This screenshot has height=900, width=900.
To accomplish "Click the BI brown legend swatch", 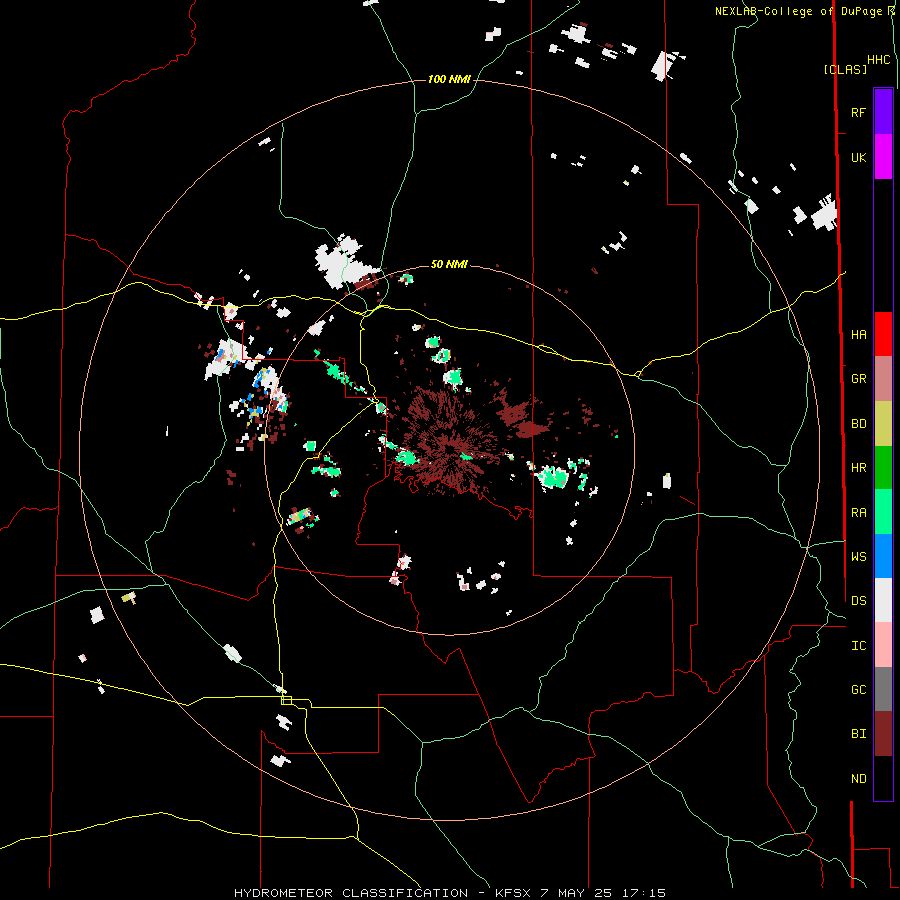I will click(x=883, y=734).
